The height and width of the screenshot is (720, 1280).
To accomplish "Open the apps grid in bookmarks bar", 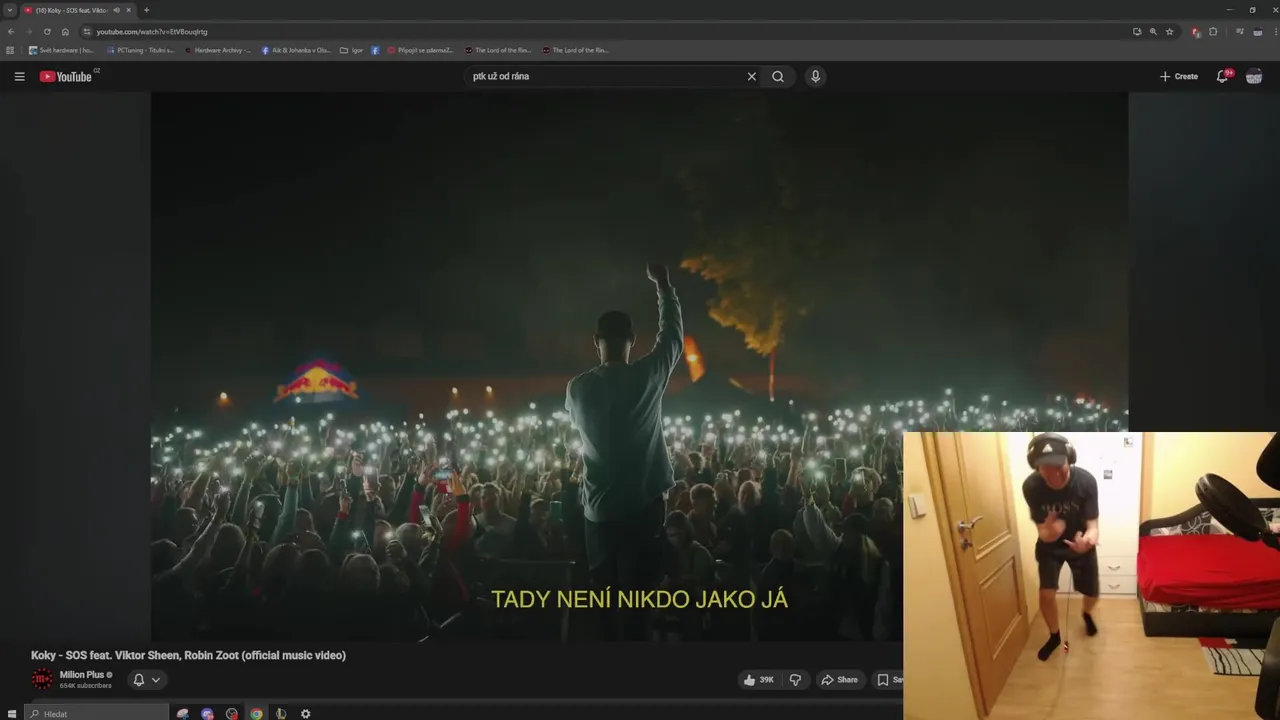I will 10,50.
